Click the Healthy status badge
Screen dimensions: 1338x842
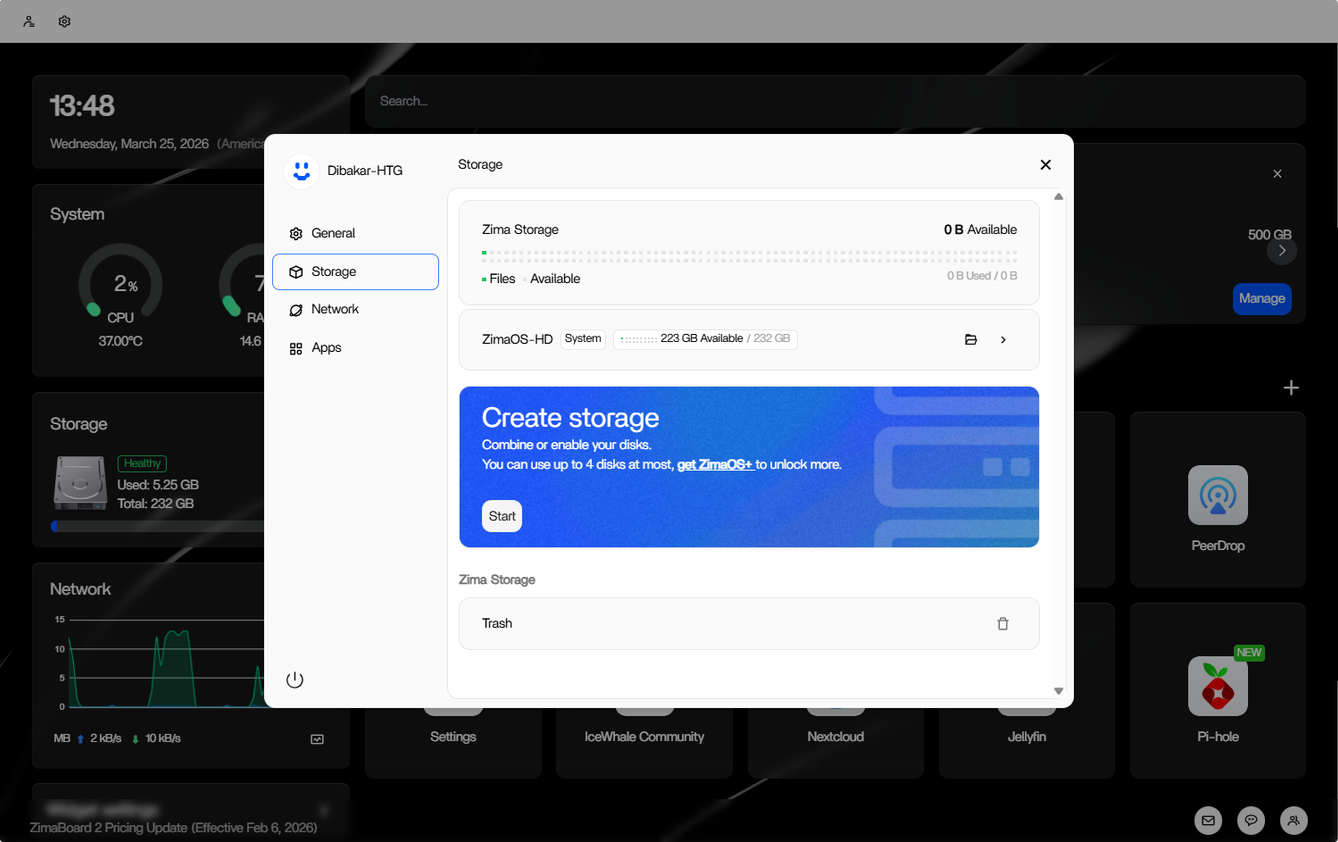(x=142, y=464)
